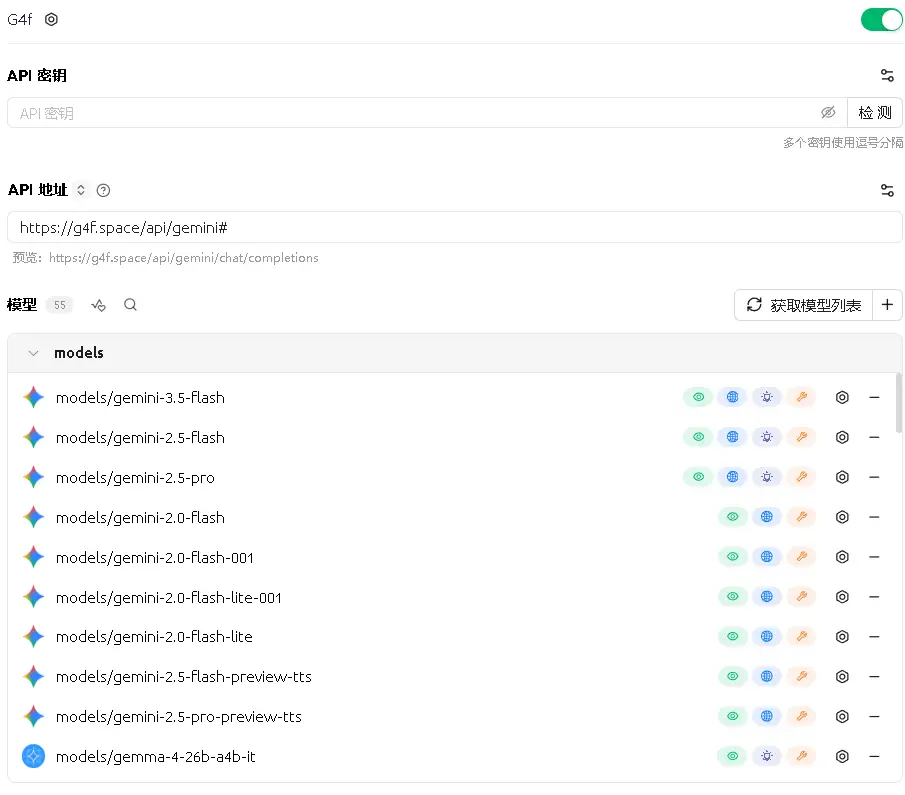This screenshot has height=795, width=905.
Task: Open API address help question icon
Action: pos(103,190)
